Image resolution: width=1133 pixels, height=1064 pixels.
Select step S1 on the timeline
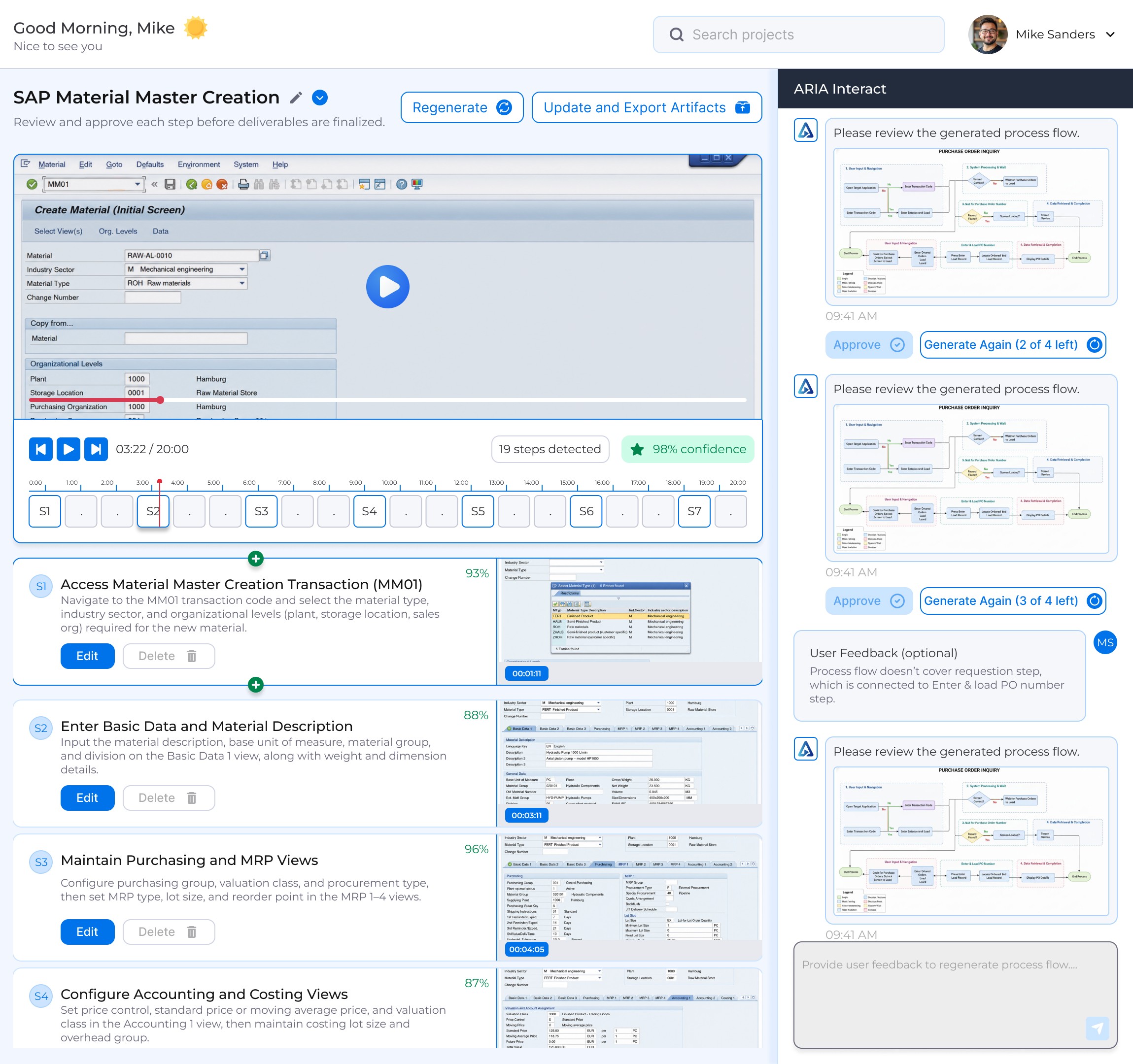44,511
